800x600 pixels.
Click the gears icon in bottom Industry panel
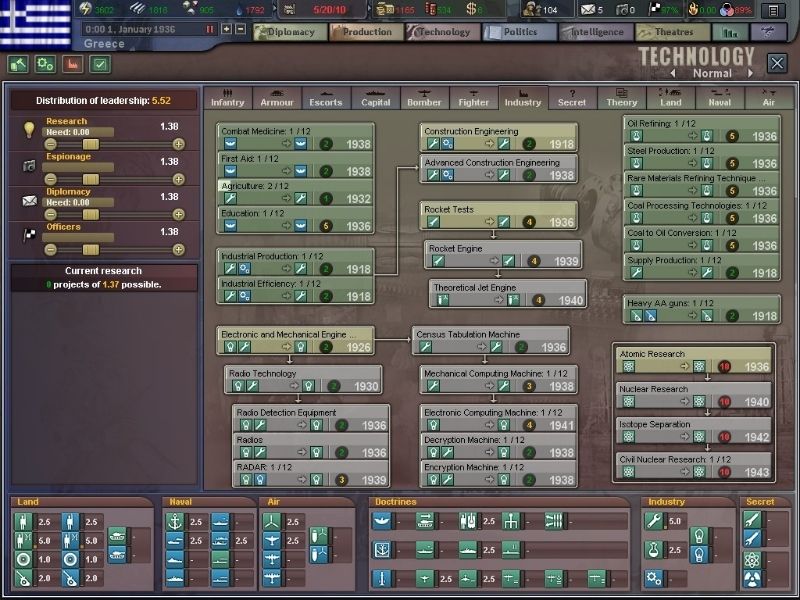click(x=654, y=579)
